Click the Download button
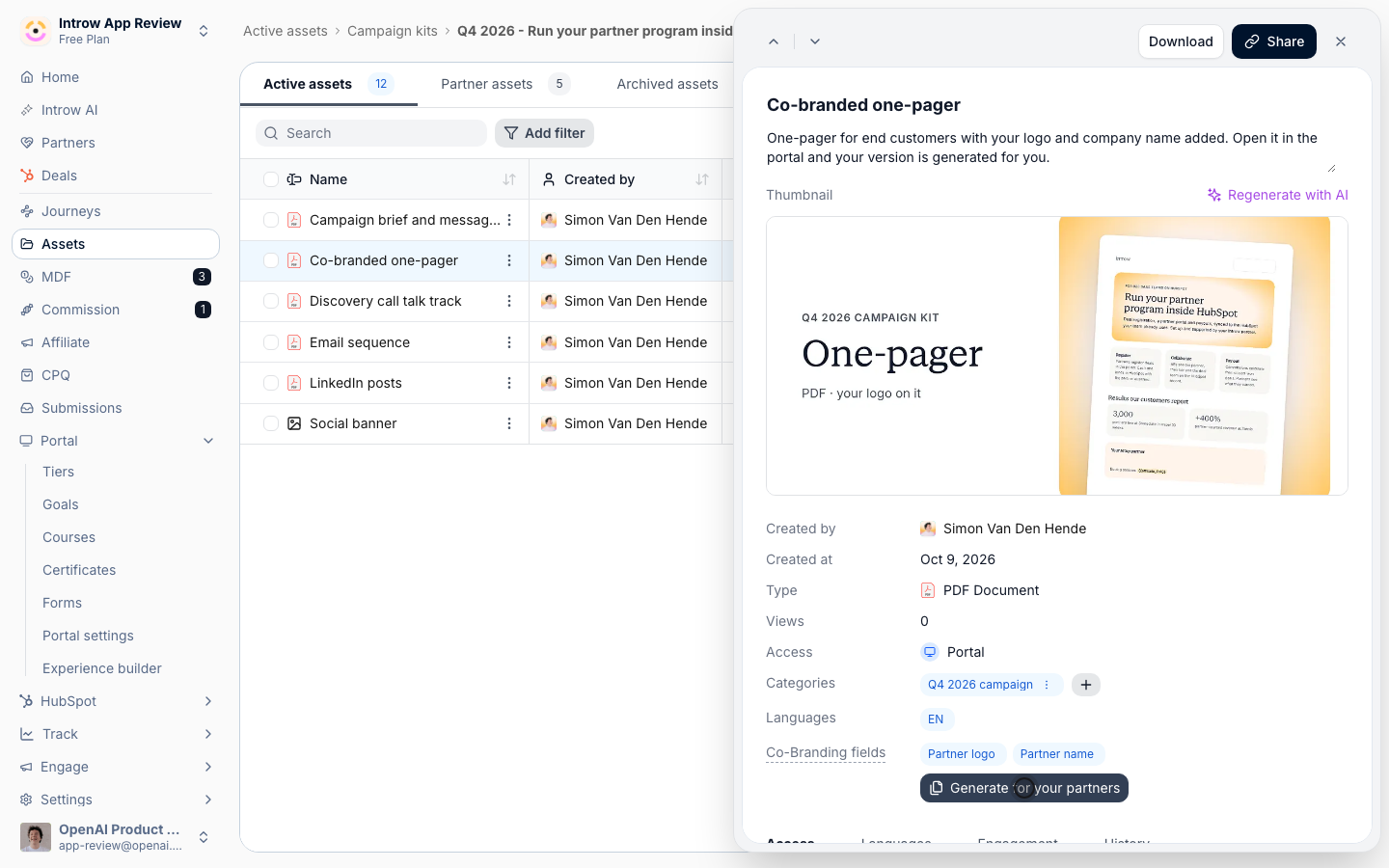This screenshot has width=1389, height=868. (1181, 41)
